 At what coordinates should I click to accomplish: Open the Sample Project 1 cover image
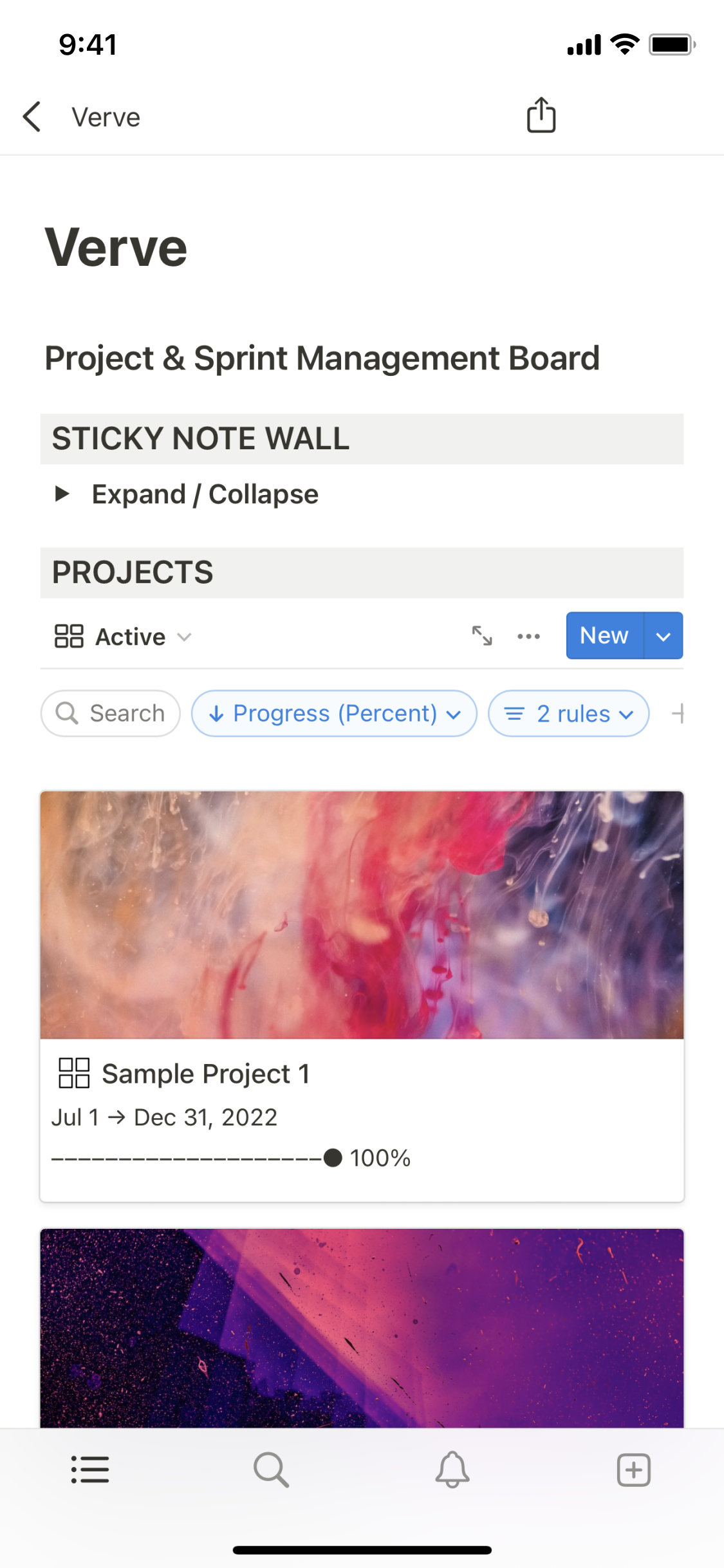[362, 915]
